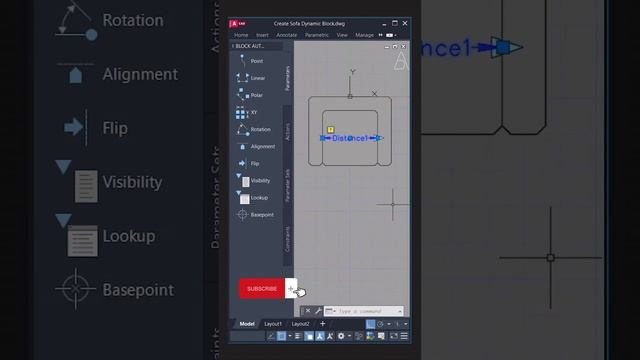Switch to the Actions palette tab
640x360 pixels.
[288, 132]
